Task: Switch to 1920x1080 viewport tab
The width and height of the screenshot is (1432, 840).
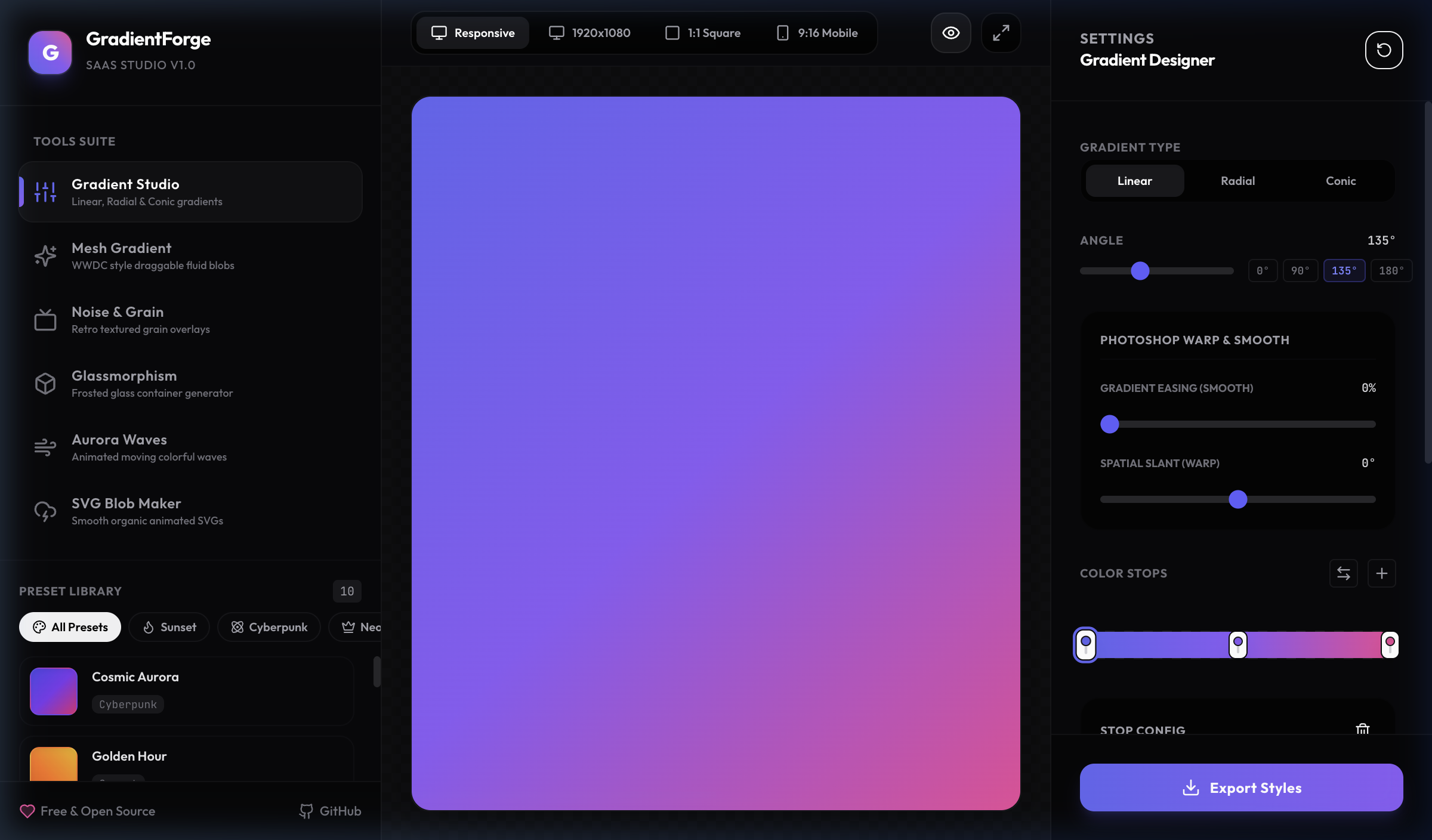Action: pyautogui.click(x=590, y=33)
